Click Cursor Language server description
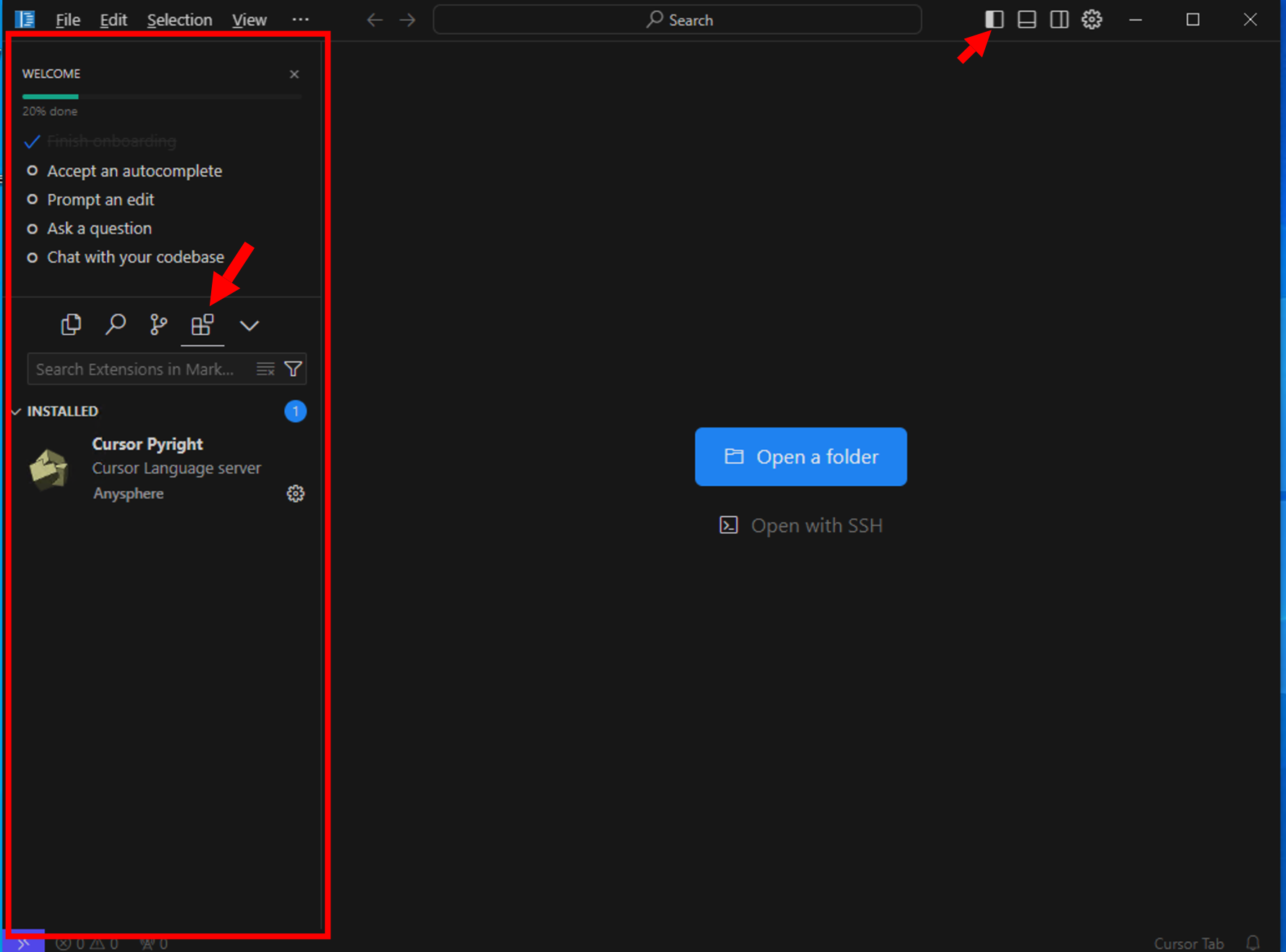The width and height of the screenshot is (1286, 952). pyautogui.click(x=176, y=468)
